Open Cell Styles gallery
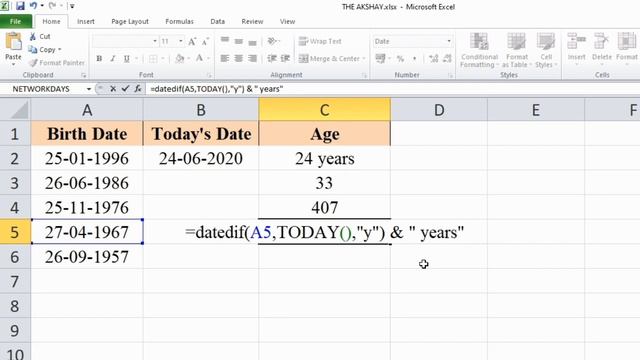Screen dimensions: 640x360 (545, 50)
